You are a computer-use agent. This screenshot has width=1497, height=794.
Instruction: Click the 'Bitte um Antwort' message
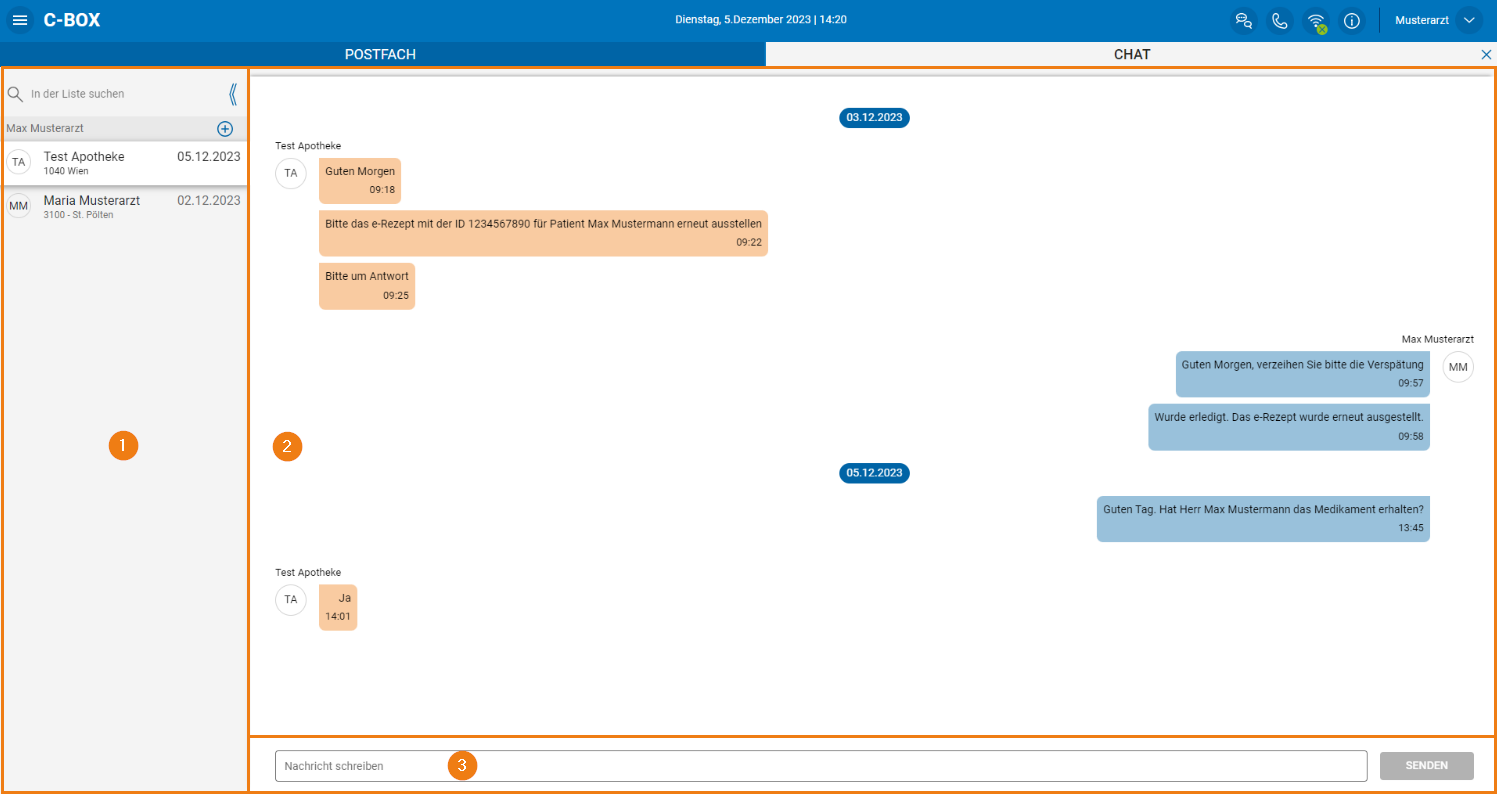coord(367,286)
